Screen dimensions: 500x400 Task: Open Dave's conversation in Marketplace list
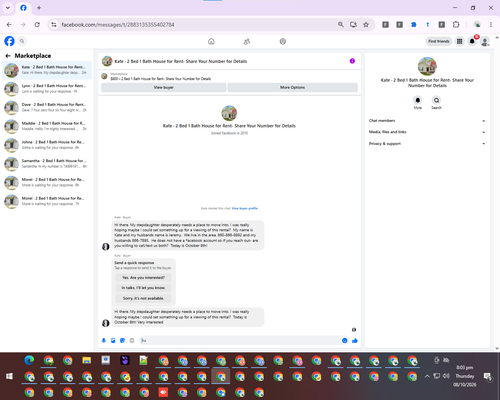[47, 107]
